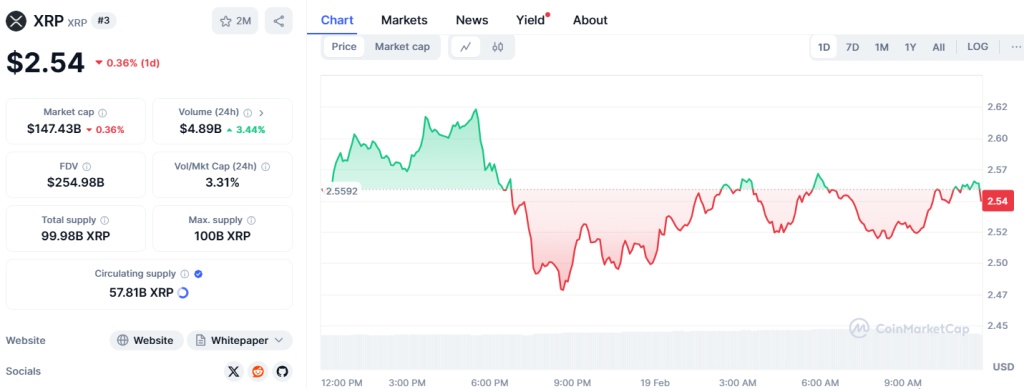
Task: Open the GitHub social icon
Action: (x=282, y=371)
